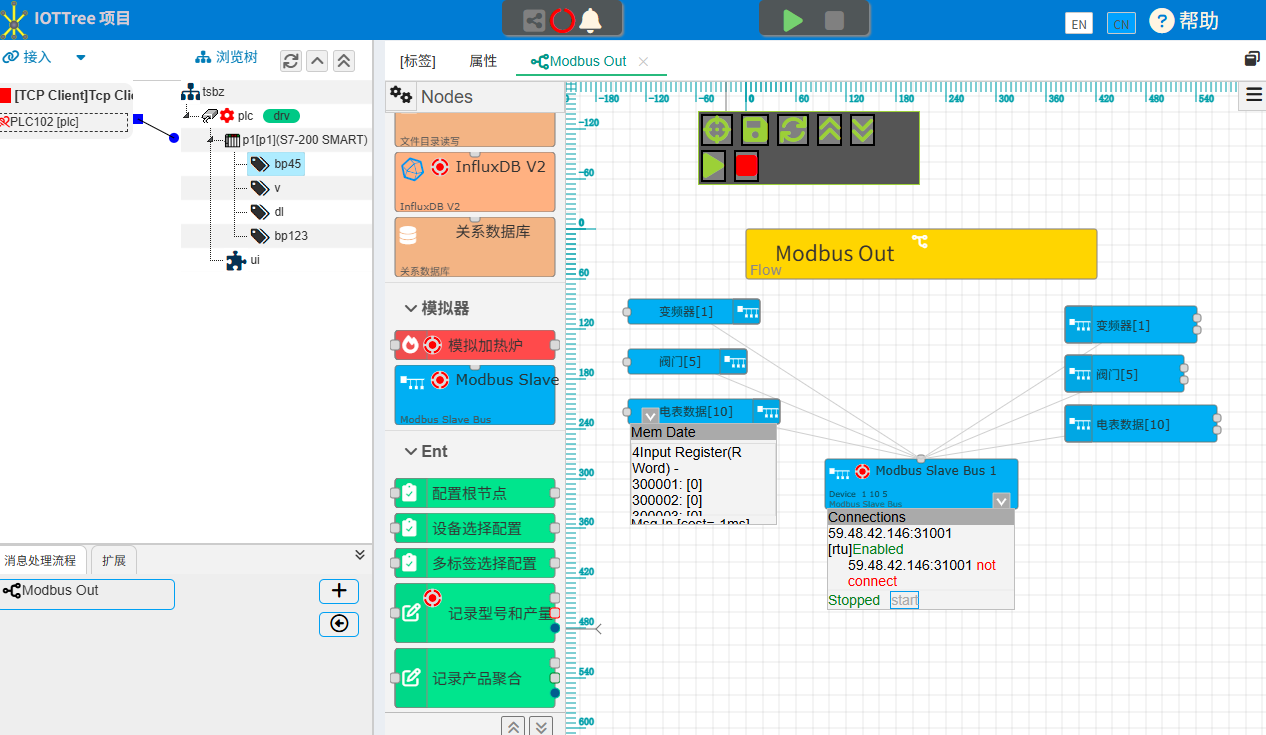
Task: Click list icon on left 阀门[5] node
Action: [734, 362]
